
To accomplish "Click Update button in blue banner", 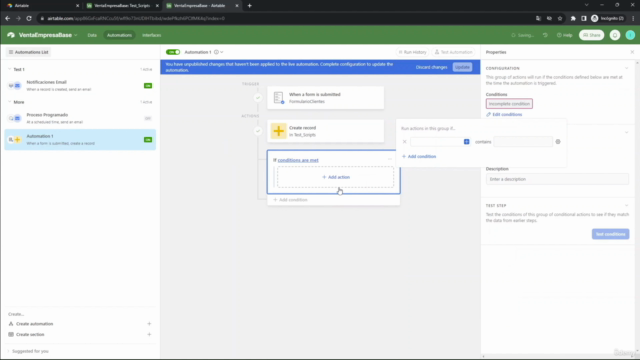I will tap(462, 67).
